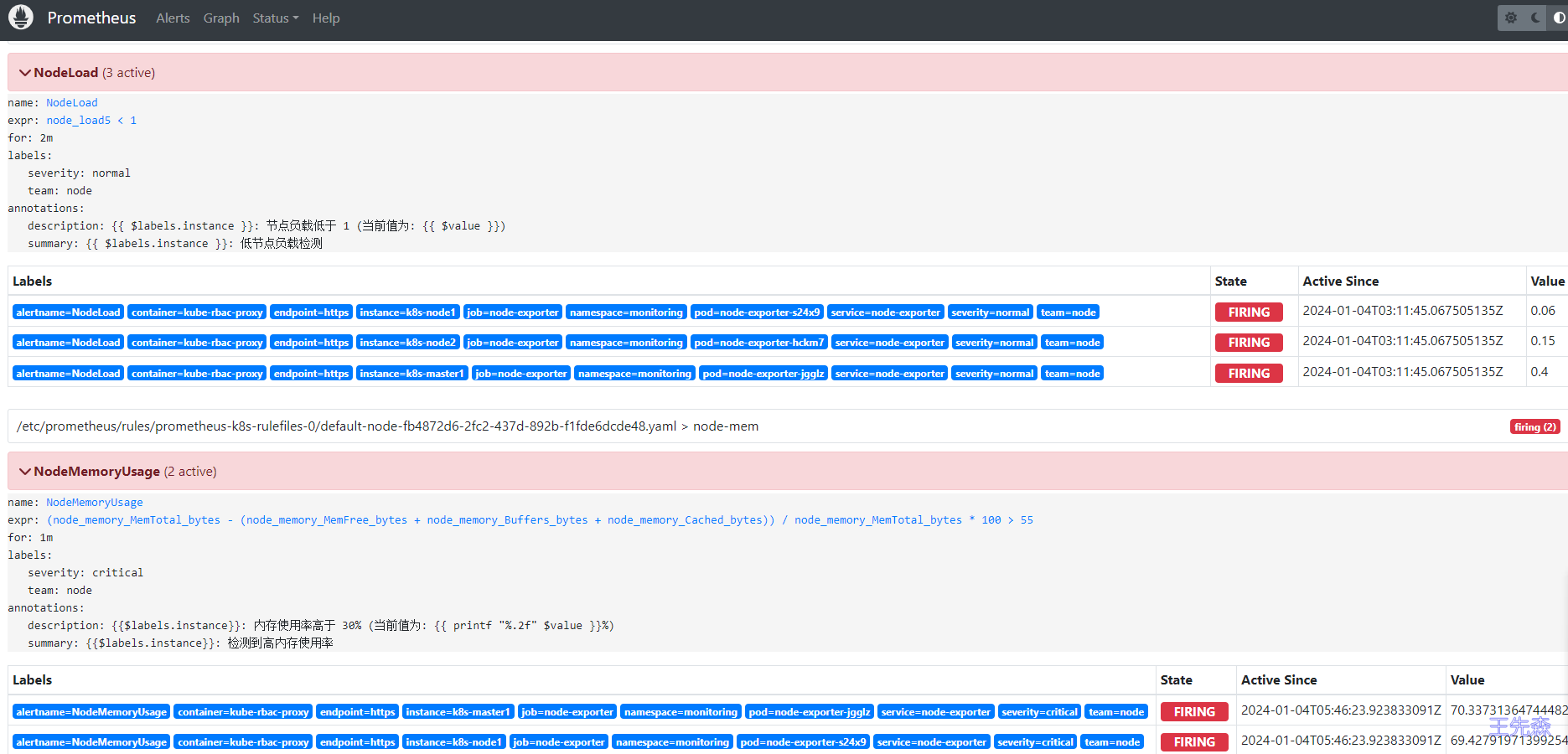
Task: Click the NodeMemoryUsage (2 active) header title
Action: (x=126, y=472)
